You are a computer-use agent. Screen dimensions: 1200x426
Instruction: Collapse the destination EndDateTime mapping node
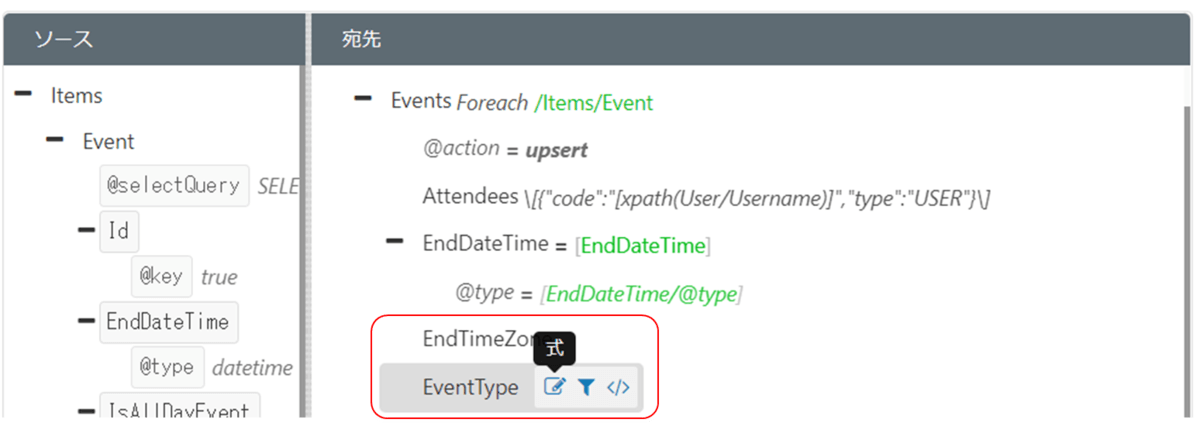coord(396,242)
